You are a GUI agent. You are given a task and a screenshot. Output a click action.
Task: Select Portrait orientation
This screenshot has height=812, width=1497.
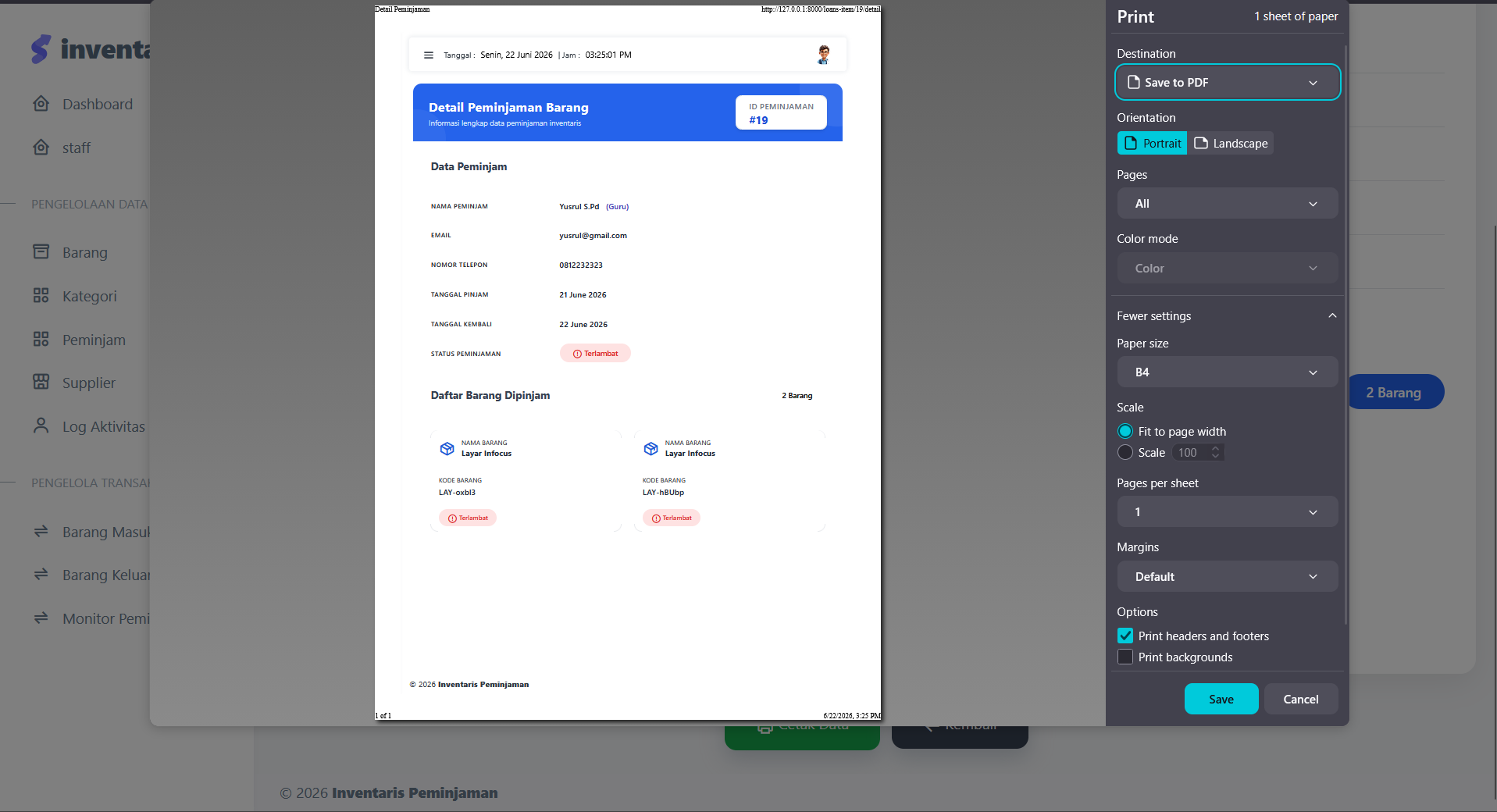pos(1152,143)
